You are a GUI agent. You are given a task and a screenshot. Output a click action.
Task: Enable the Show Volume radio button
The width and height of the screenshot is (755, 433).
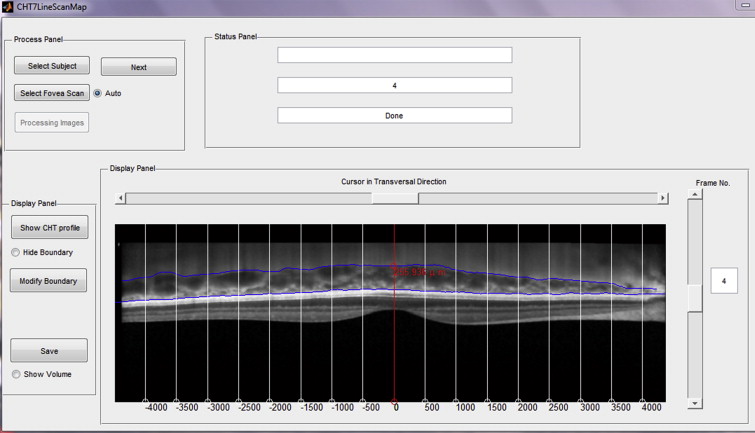[x=16, y=374]
